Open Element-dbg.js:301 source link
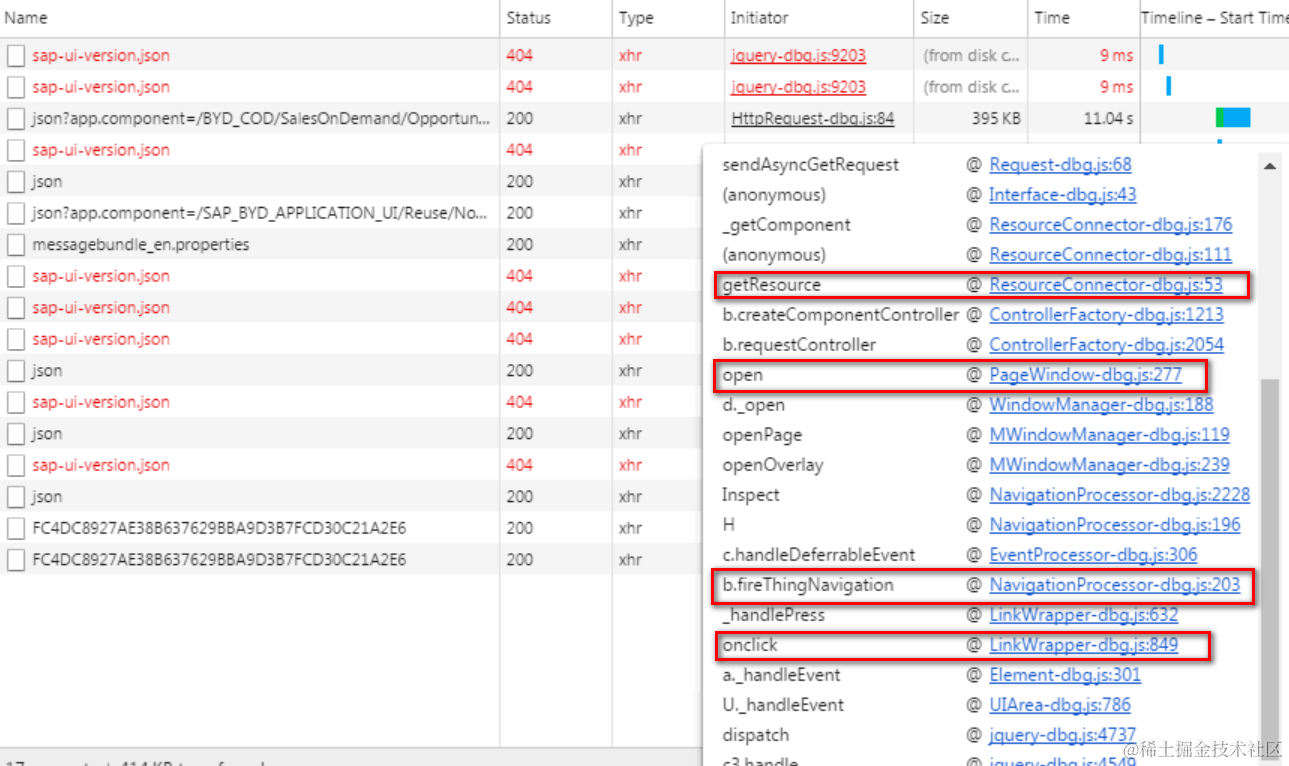 [1065, 675]
